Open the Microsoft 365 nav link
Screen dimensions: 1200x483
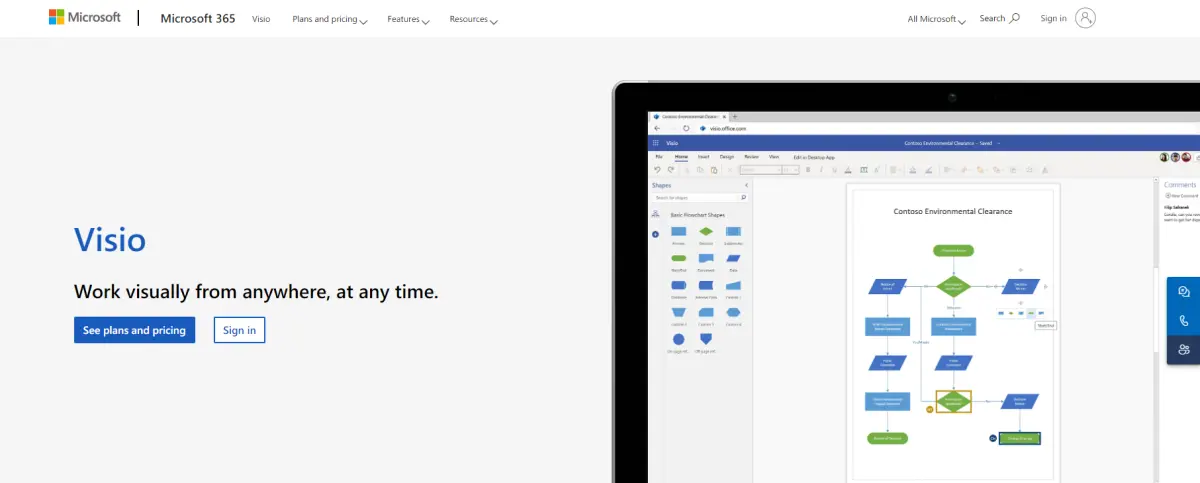[x=198, y=18]
